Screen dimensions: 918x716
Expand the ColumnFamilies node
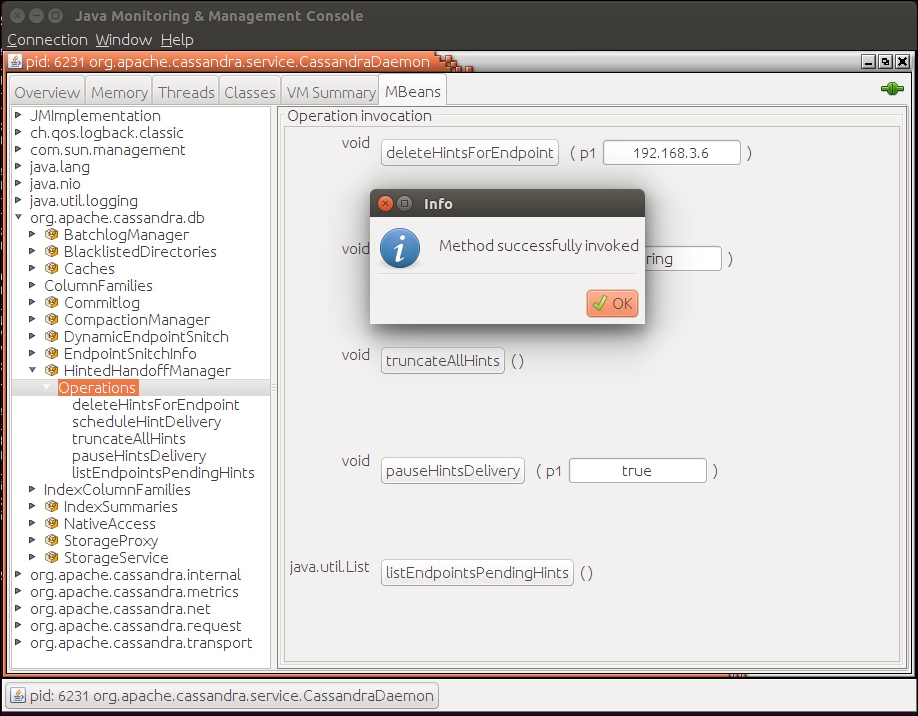pos(32,285)
